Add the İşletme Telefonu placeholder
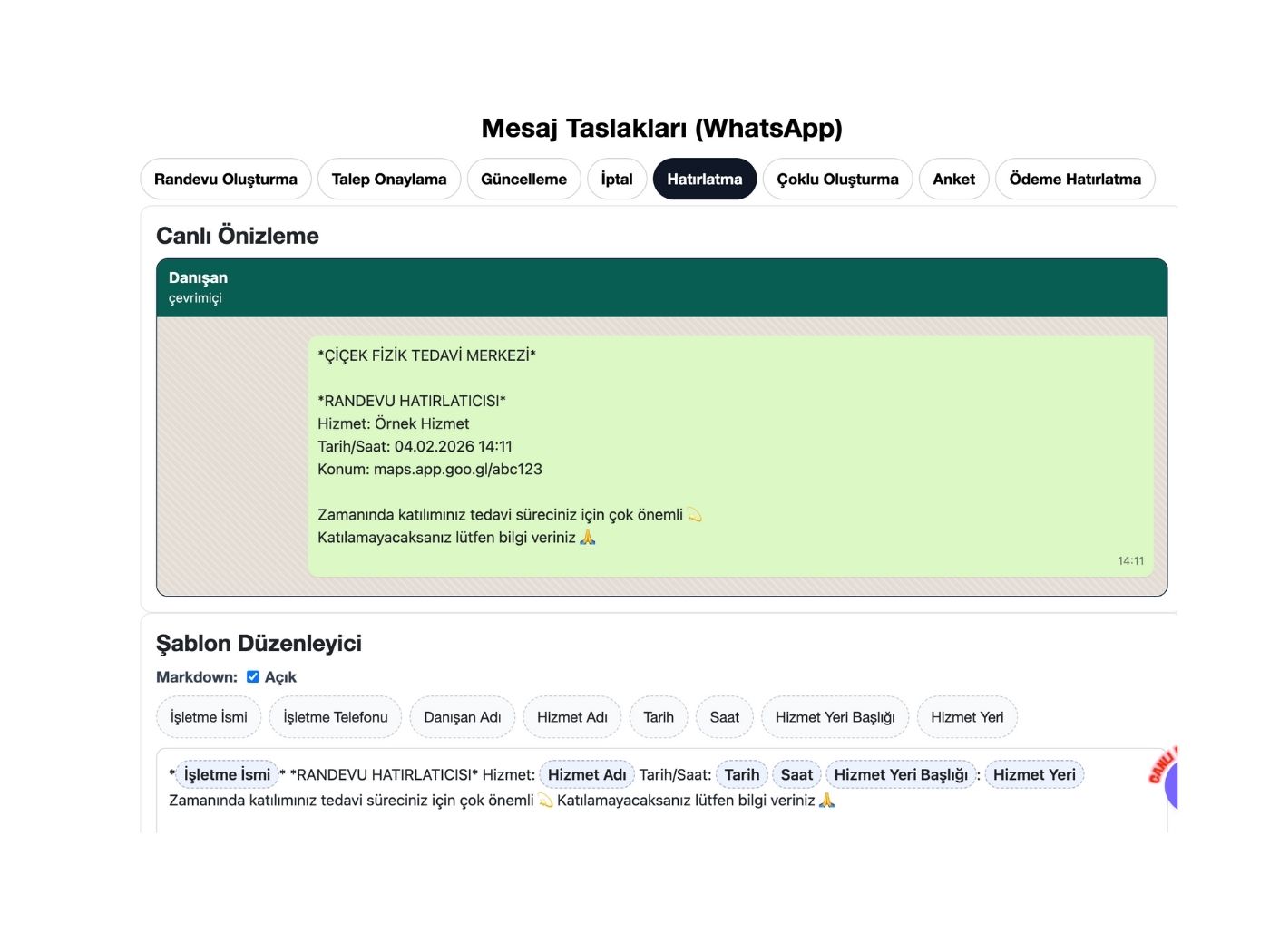The width and height of the screenshot is (1270, 952). [x=336, y=716]
